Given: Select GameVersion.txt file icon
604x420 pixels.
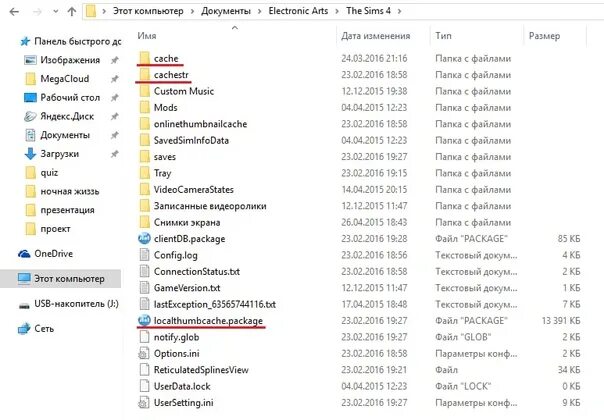Looking at the screenshot, I should coord(144,288).
